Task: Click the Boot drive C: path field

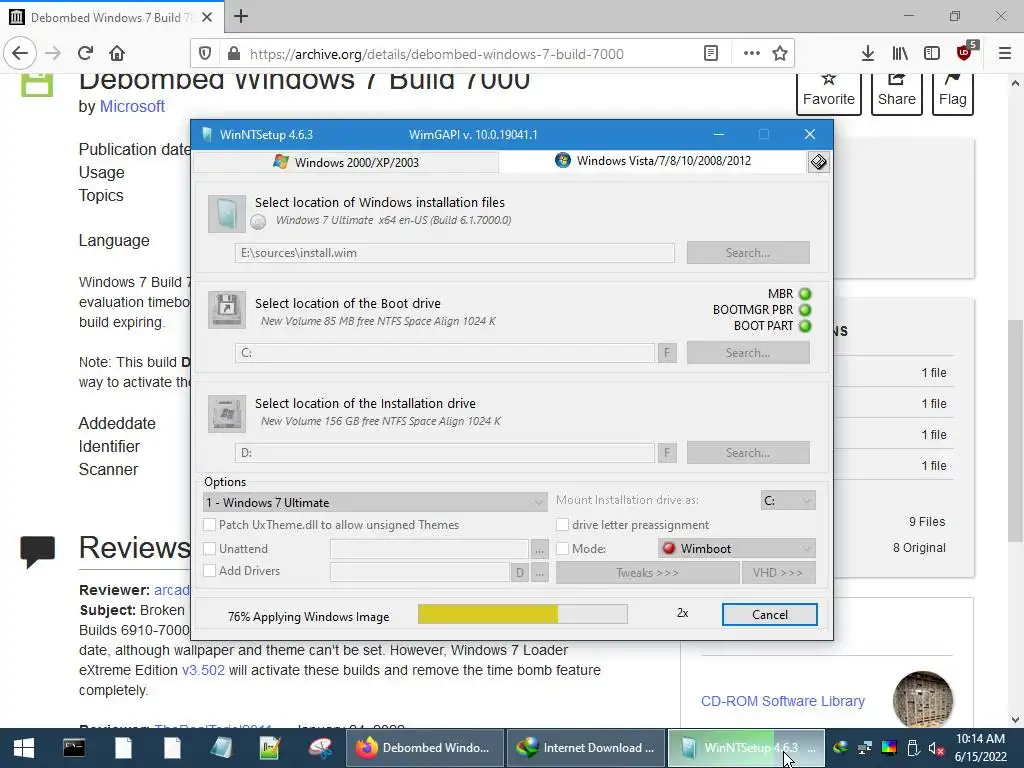Action: [445, 353]
